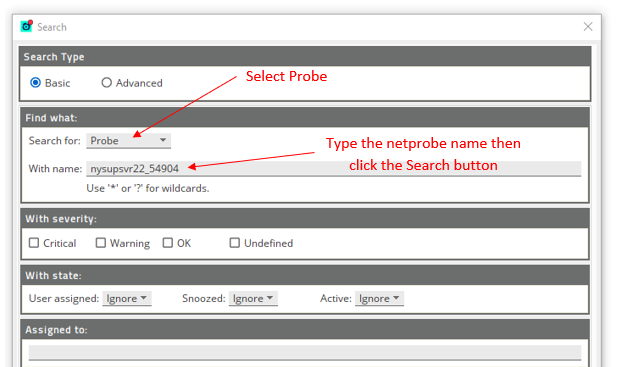The height and width of the screenshot is (367, 617).
Task: Click the Find what: section header
Action: [305, 118]
